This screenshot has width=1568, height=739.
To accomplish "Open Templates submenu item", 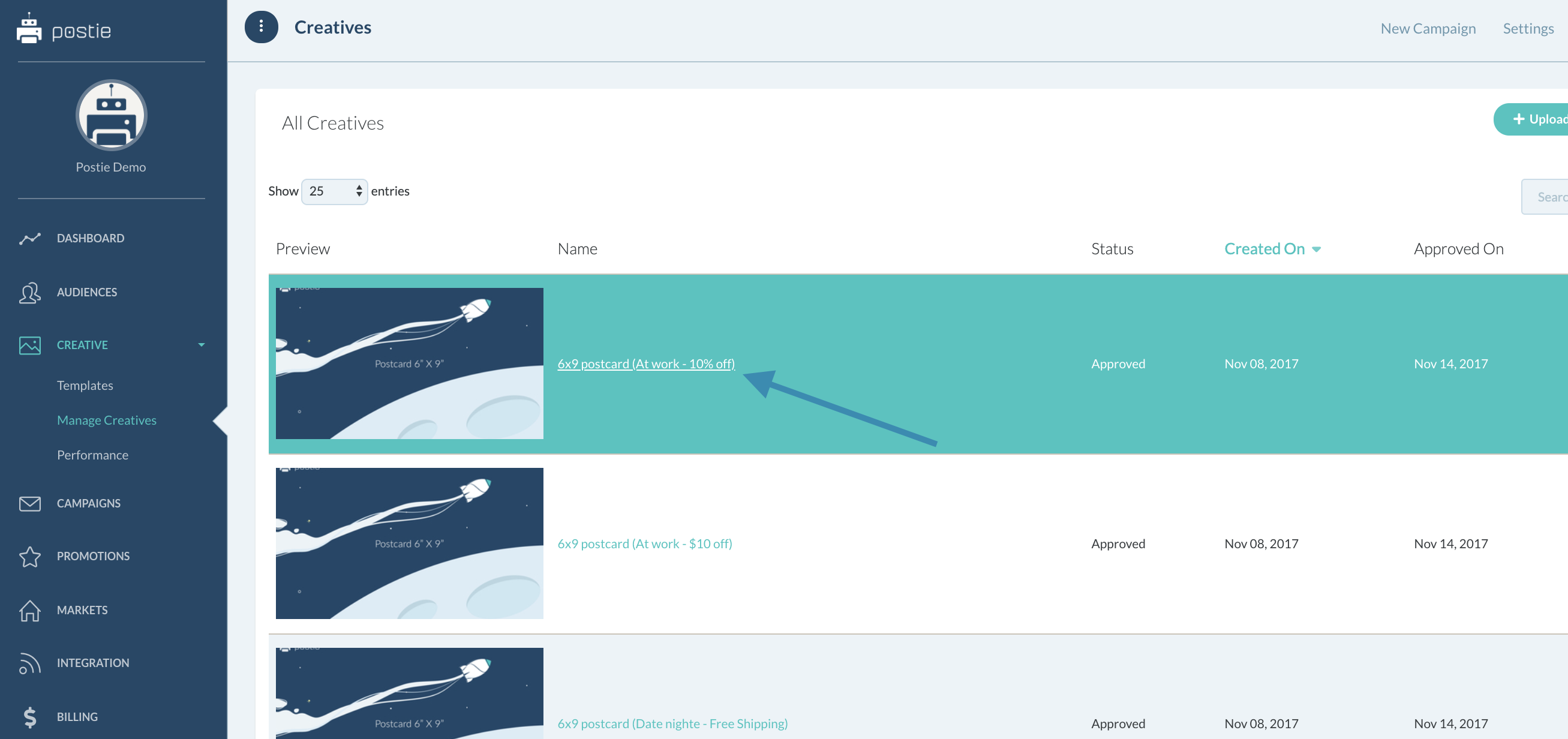I will pyautogui.click(x=85, y=385).
